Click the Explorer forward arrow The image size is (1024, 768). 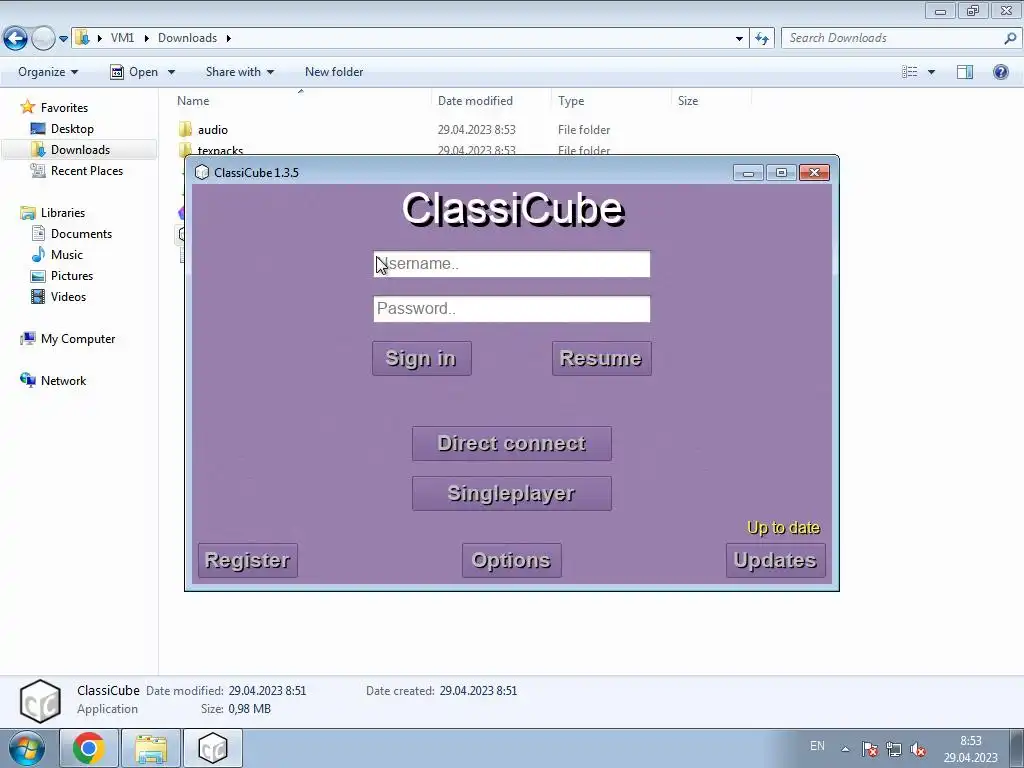(x=43, y=39)
